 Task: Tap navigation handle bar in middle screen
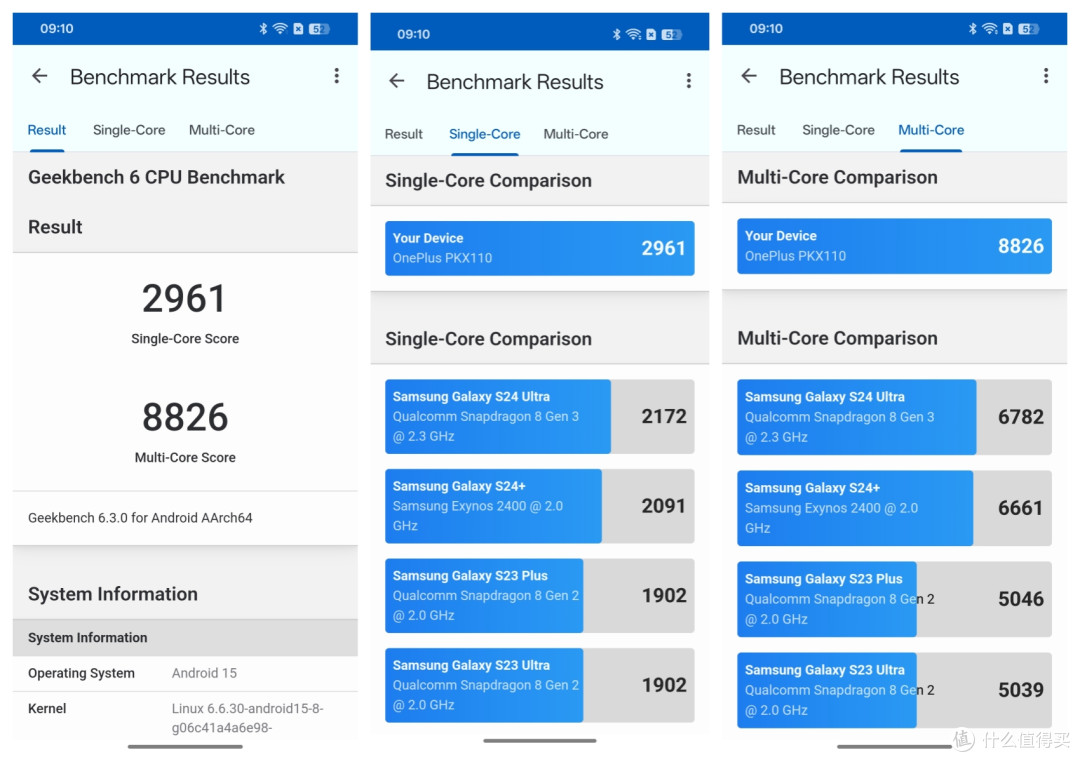pyautogui.click(x=539, y=741)
